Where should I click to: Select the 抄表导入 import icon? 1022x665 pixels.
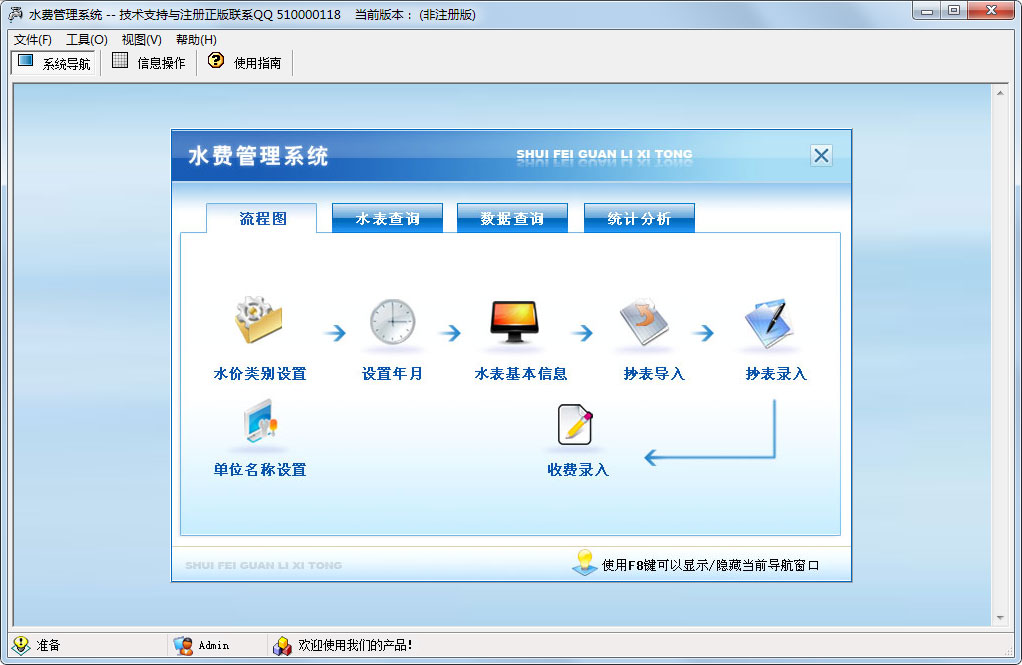pos(644,322)
